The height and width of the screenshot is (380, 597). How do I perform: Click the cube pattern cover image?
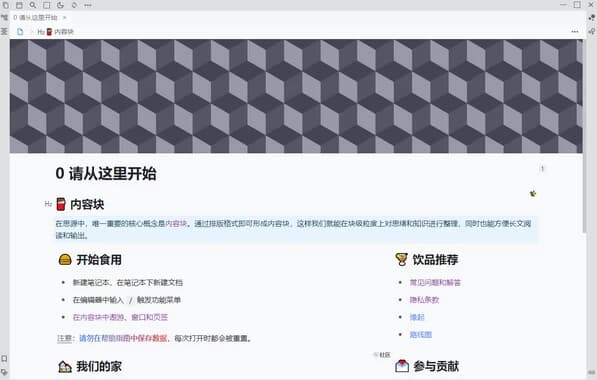click(x=296, y=96)
